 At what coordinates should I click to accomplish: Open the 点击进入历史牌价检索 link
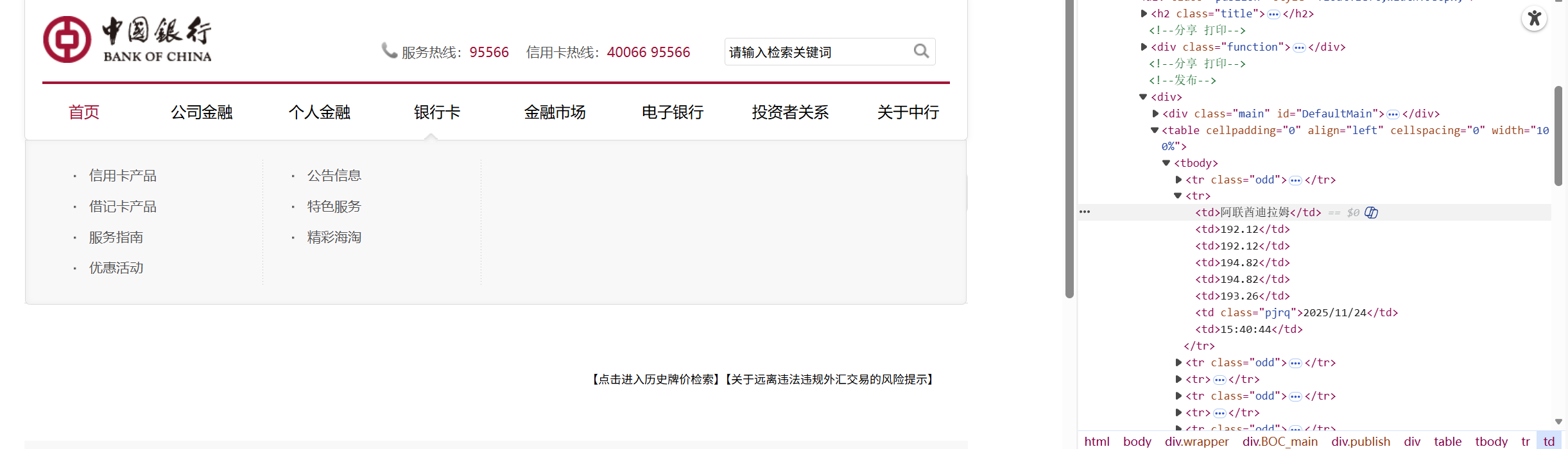(x=654, y=380)
